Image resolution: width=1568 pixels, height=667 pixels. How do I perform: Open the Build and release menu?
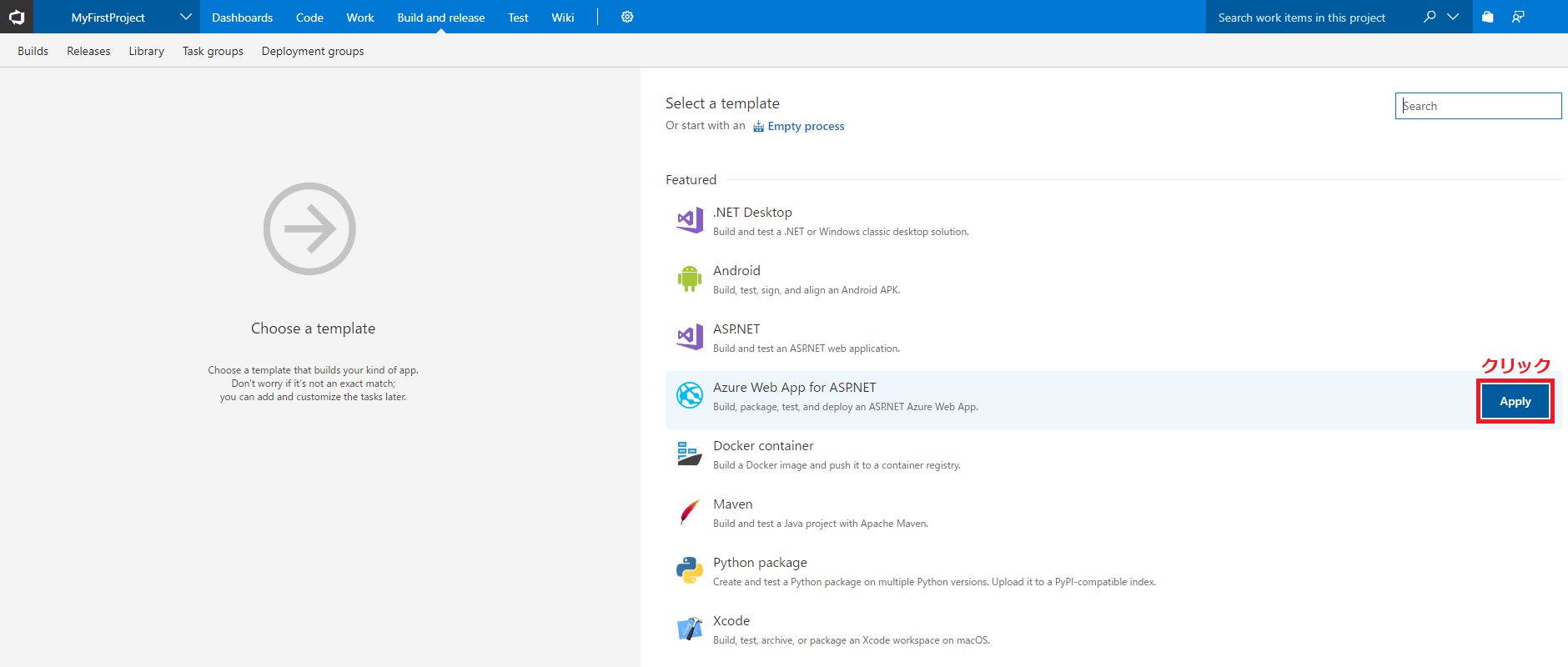pos(440,18)
